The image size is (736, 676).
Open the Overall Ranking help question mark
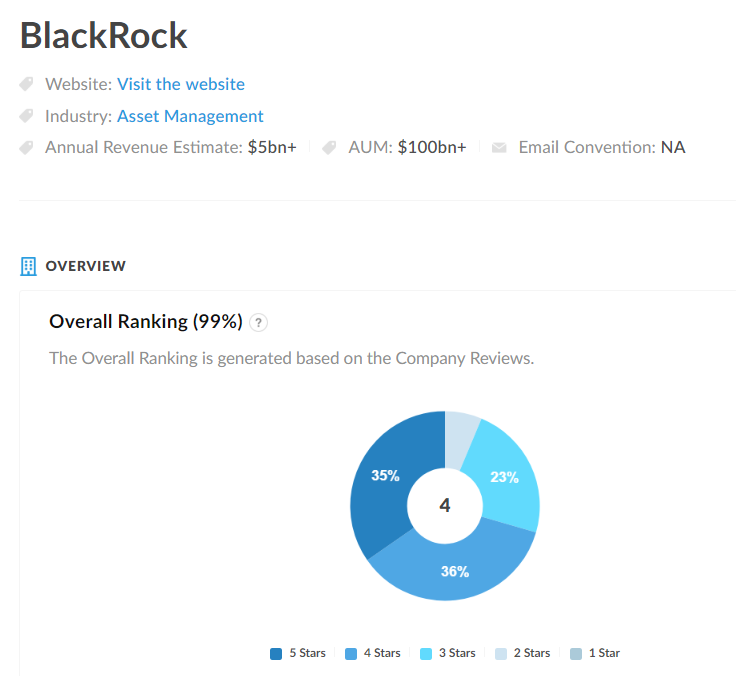[x=259, y=322]
